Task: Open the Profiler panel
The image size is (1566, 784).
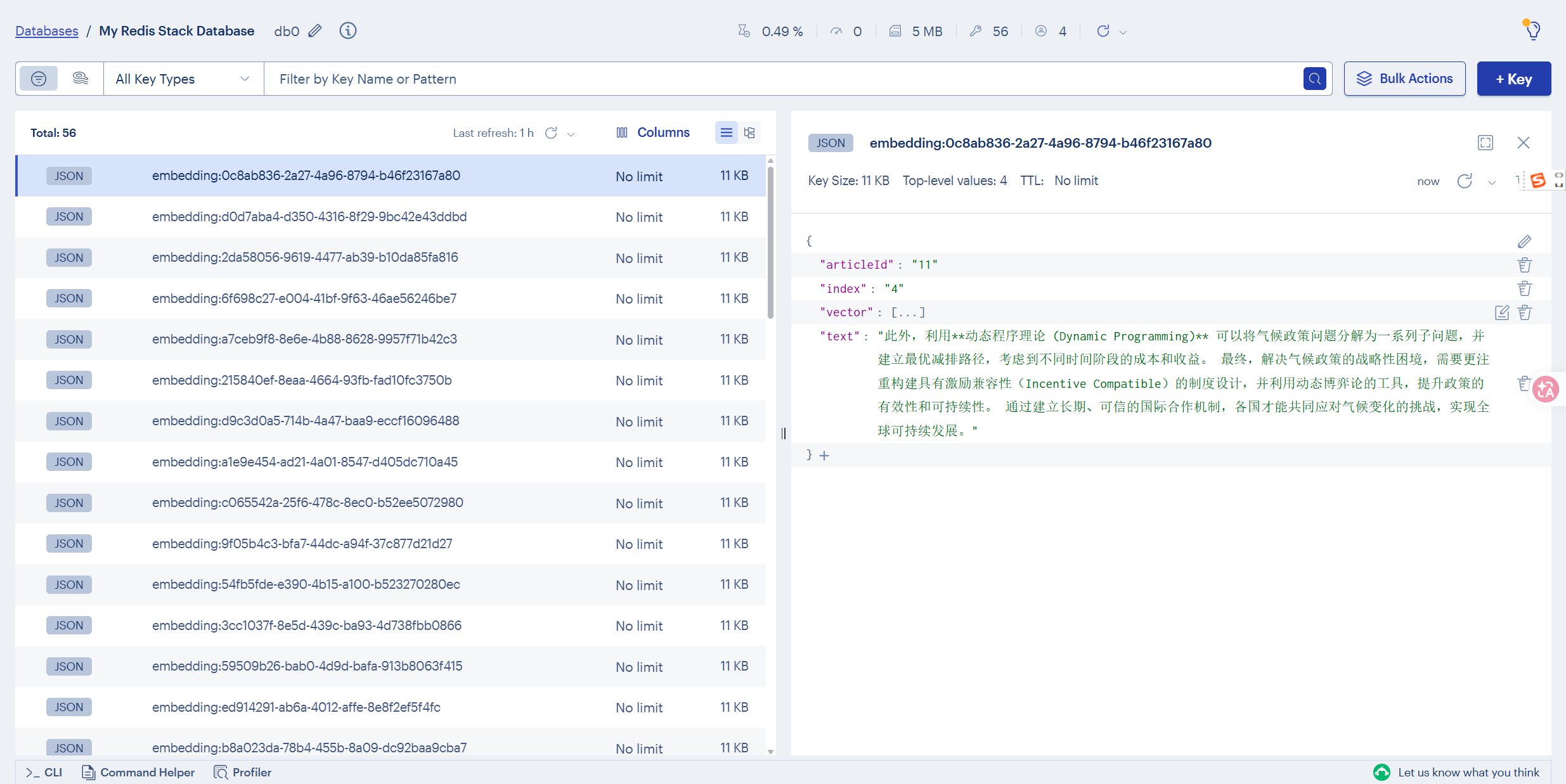Action: [243, 772]
